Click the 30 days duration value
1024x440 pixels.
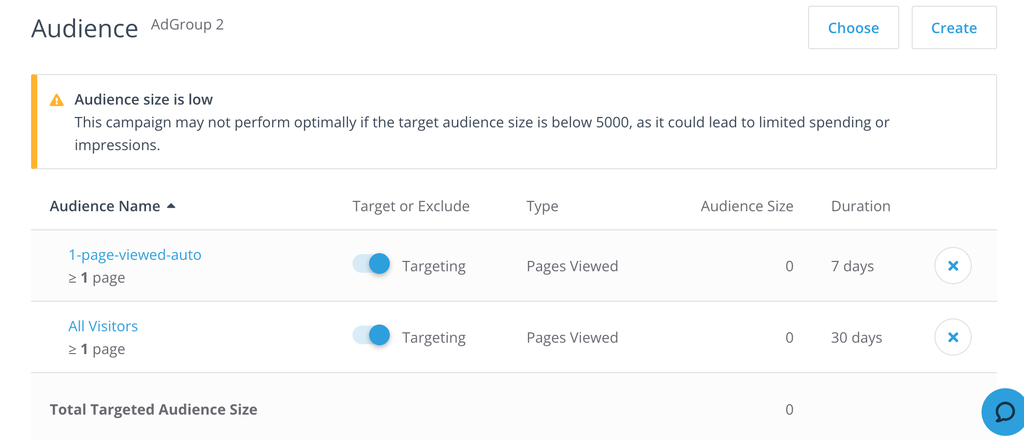click(856, 338)
